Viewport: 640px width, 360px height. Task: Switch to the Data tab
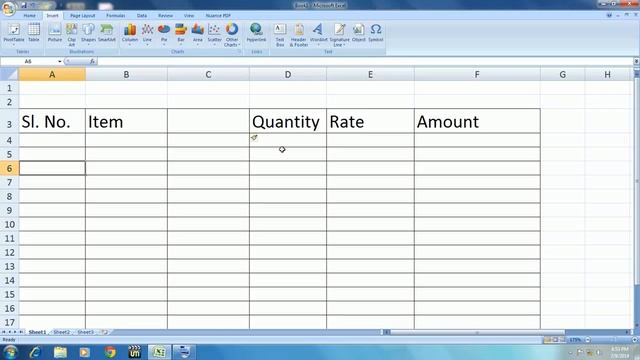142,16
